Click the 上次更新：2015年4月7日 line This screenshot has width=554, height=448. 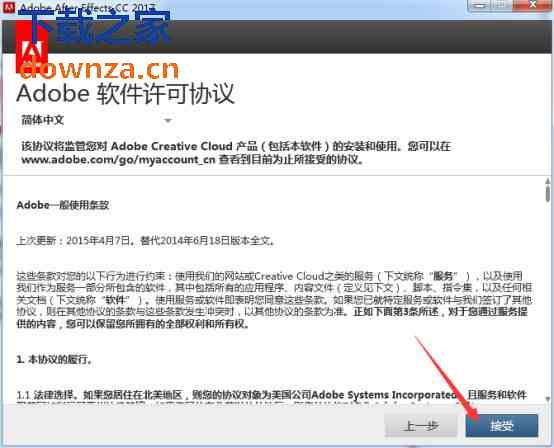point(146,241)
